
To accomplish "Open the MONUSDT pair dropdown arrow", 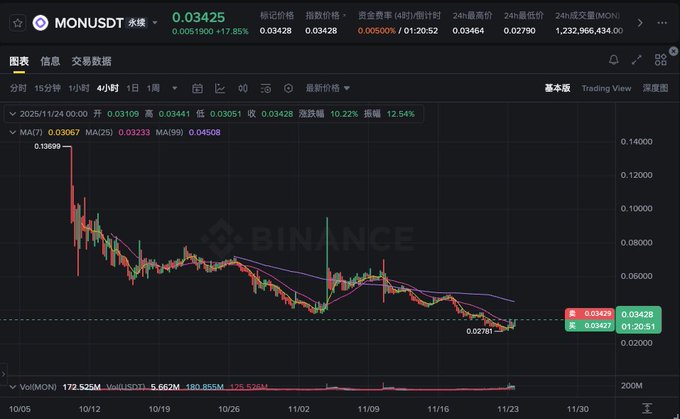I will [155, 23].
